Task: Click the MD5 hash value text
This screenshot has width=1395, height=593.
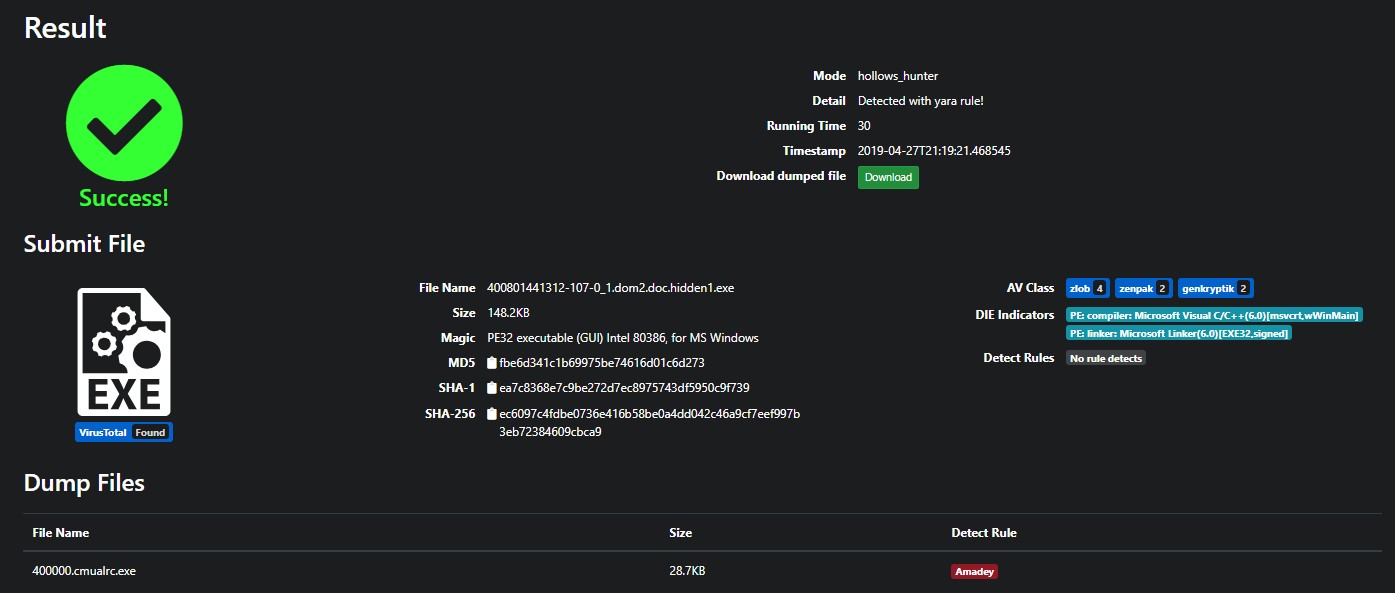Action: pyautogui.click(x=601, y=363)
